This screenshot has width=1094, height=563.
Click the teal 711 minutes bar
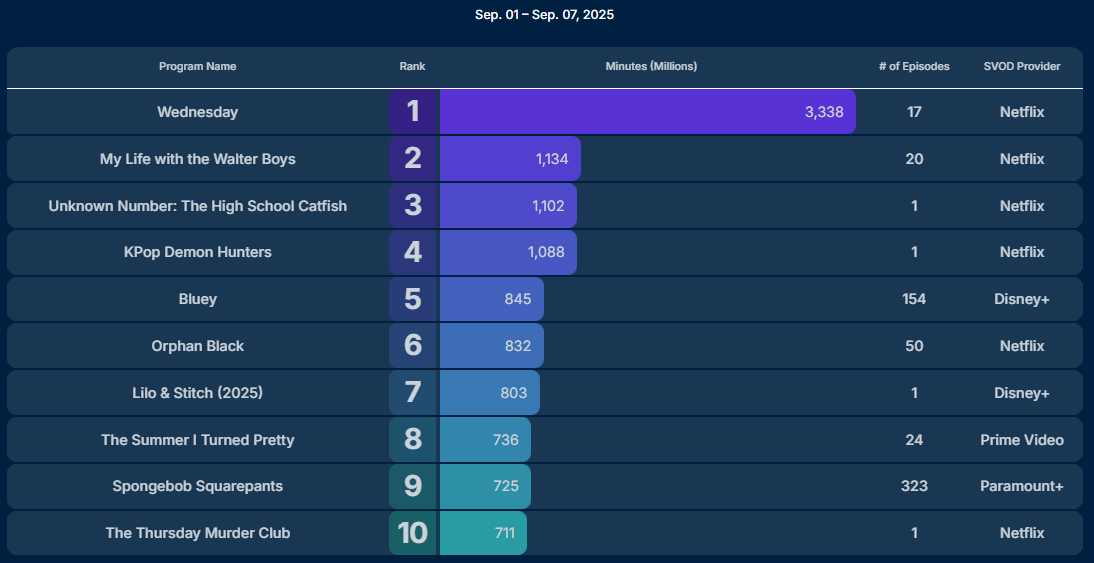pyautogui.click(x=483, y=533)
